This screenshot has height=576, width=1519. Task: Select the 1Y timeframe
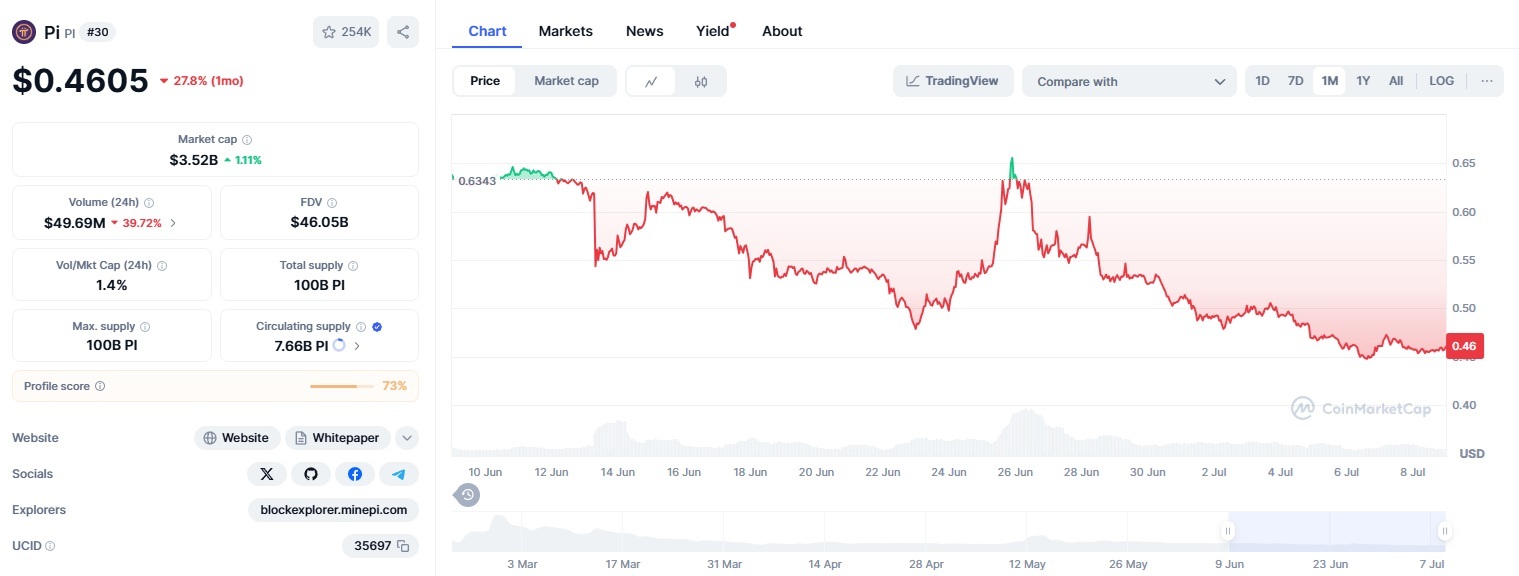click(x=1363, y=80)
